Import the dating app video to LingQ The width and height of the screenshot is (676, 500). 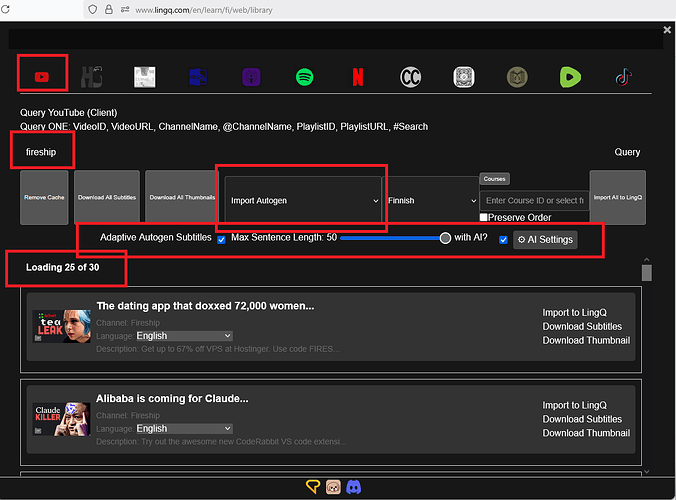574,312
